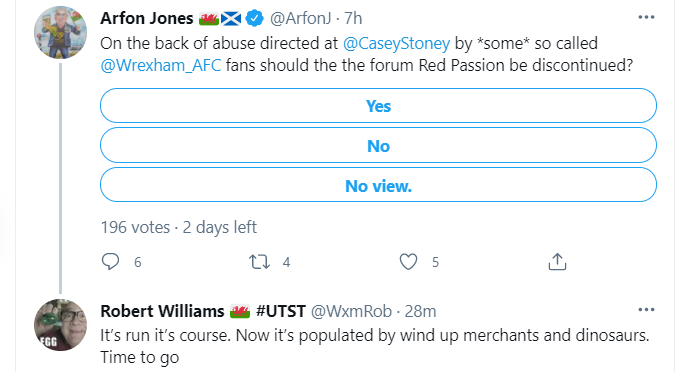
Task: Retweet the Red Passion poll tweet
Action: 260,262
